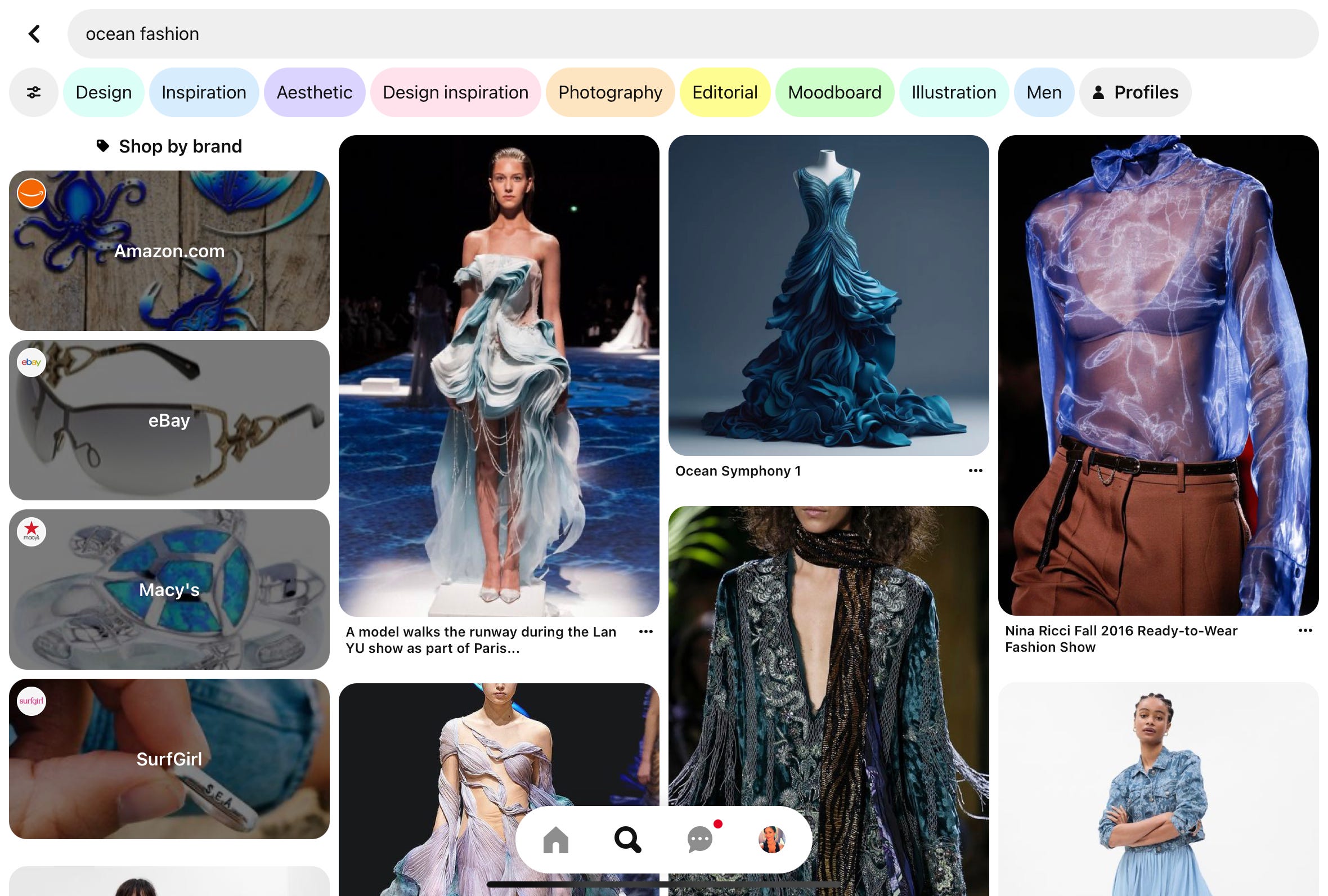
Task: Click the eBay logo badge
Action: coord(32,362)
